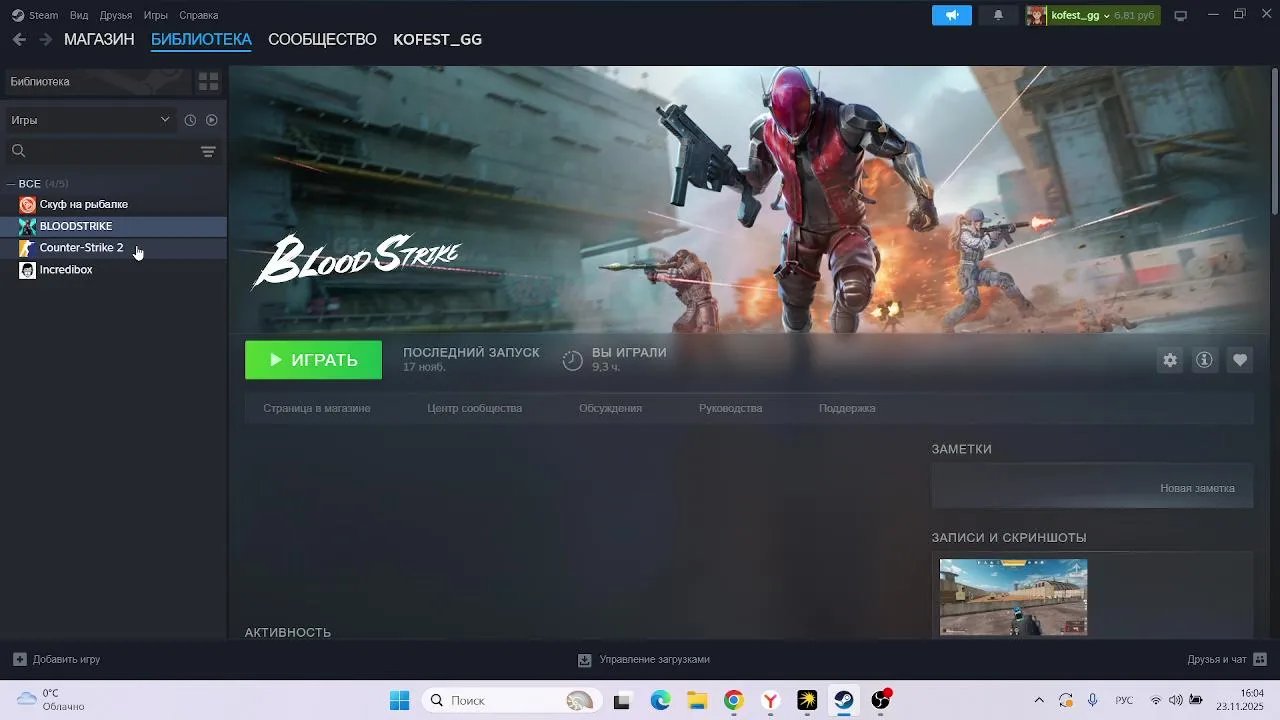Open the announcements megaphone button
The width and height of the screenshot is (1280, 720).
pyautogui.click(x=952, y=15)
